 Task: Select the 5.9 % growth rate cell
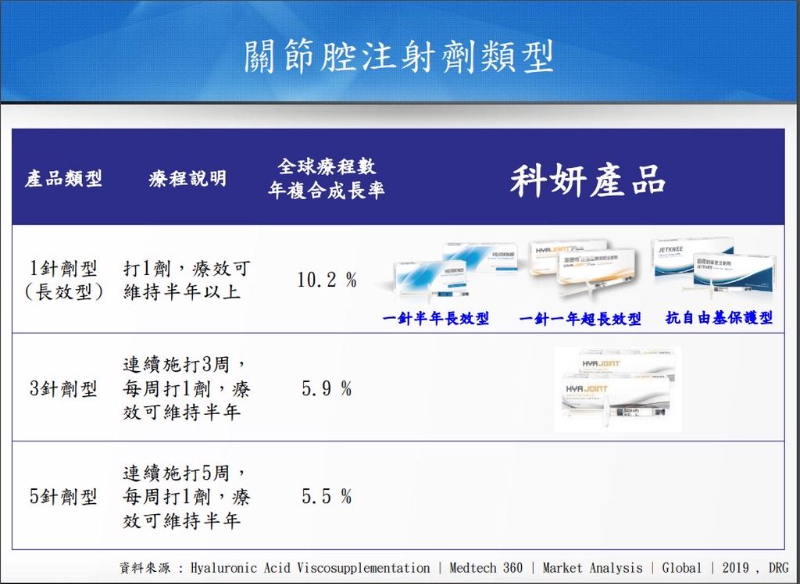coord(326,388)
